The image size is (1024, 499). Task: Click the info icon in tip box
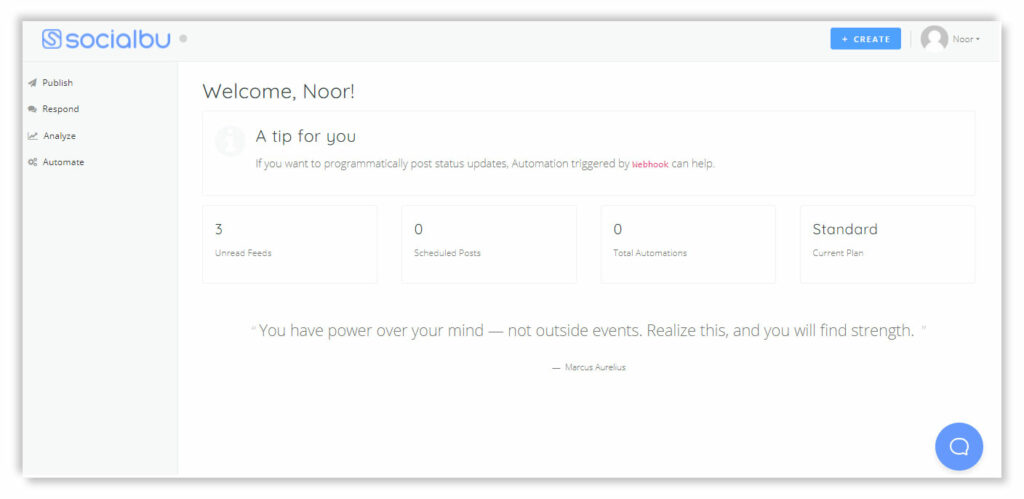[230, 141]
